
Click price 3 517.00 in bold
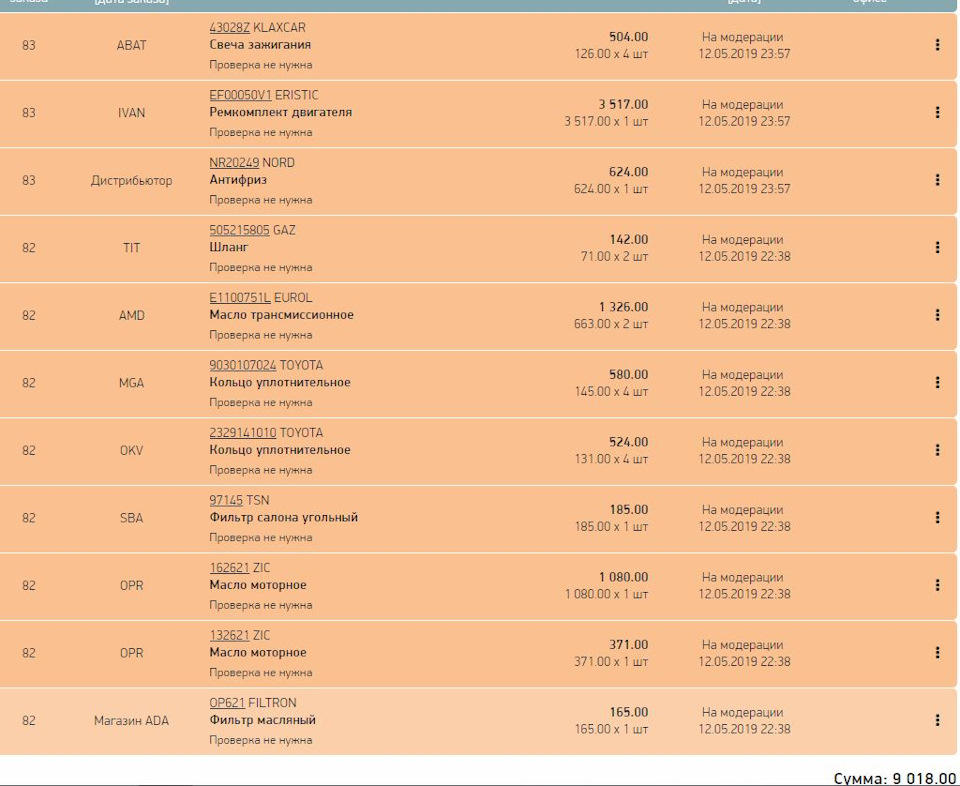click(x=623, y=105)
